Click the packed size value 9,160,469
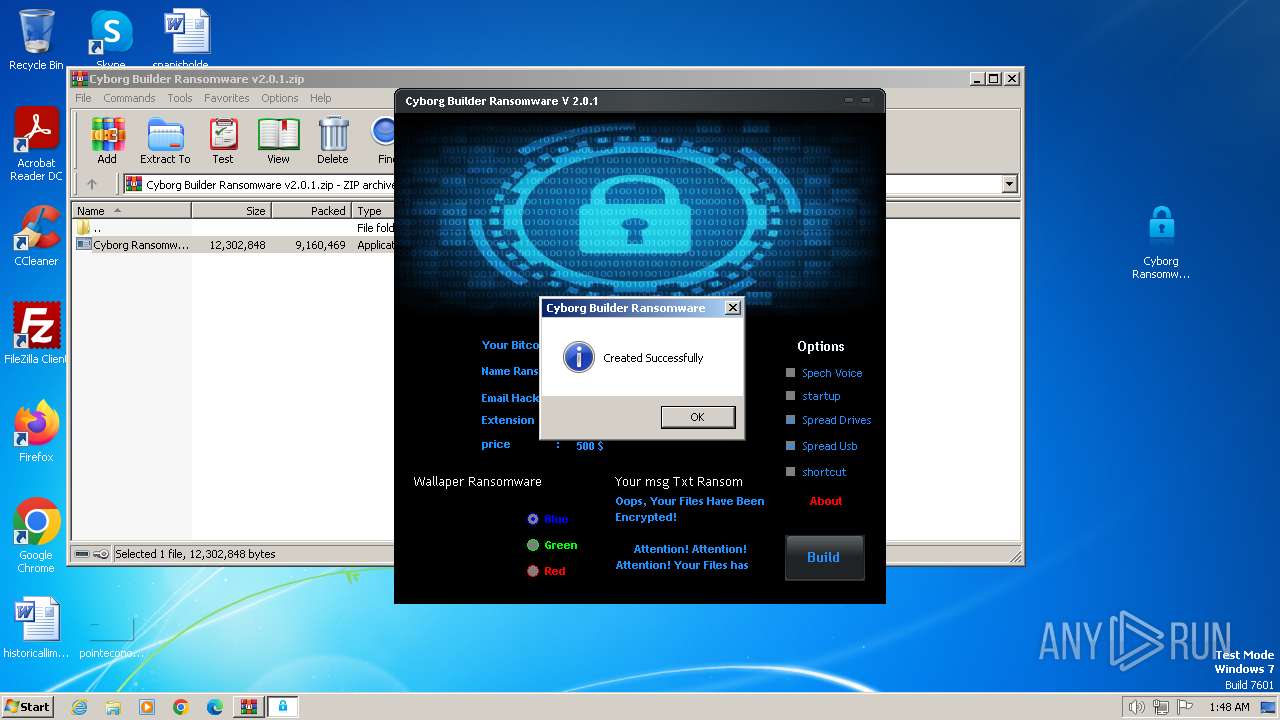The width and height of the screenshot is (1280, 720). click(x=320, y=245)
